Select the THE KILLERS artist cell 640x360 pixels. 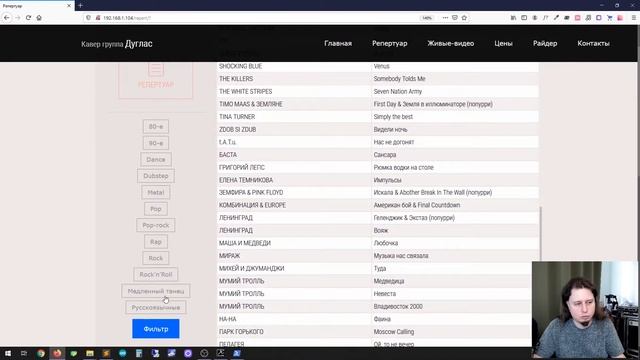tap(294, 79)
